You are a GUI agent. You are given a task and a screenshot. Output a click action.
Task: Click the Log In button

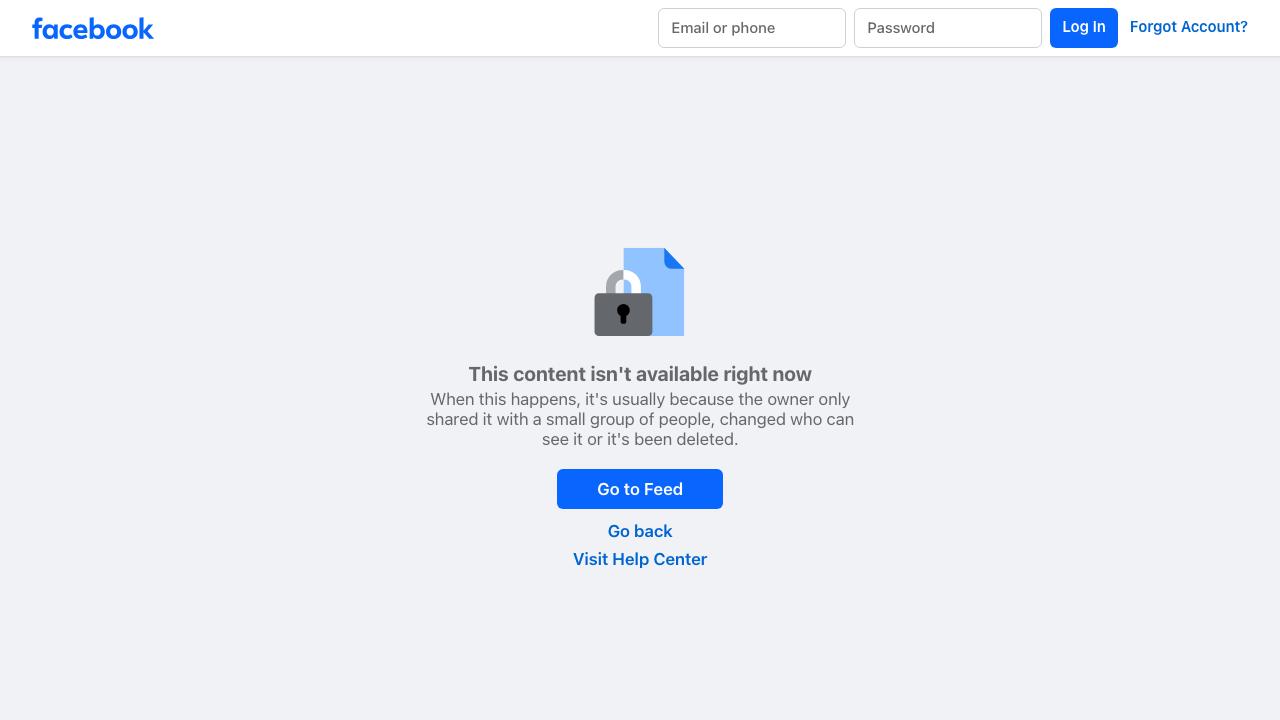[x=1084, y=27]
